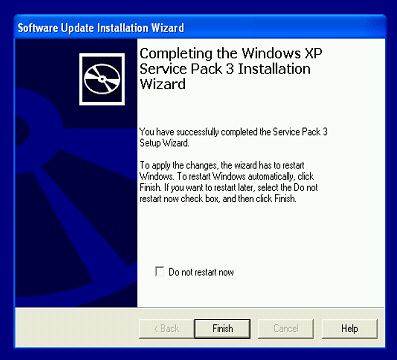The width and height of the screenshot is (397, 360).
Task: Click the Completing the Windows XP heading
Action: tap(231, 68)
